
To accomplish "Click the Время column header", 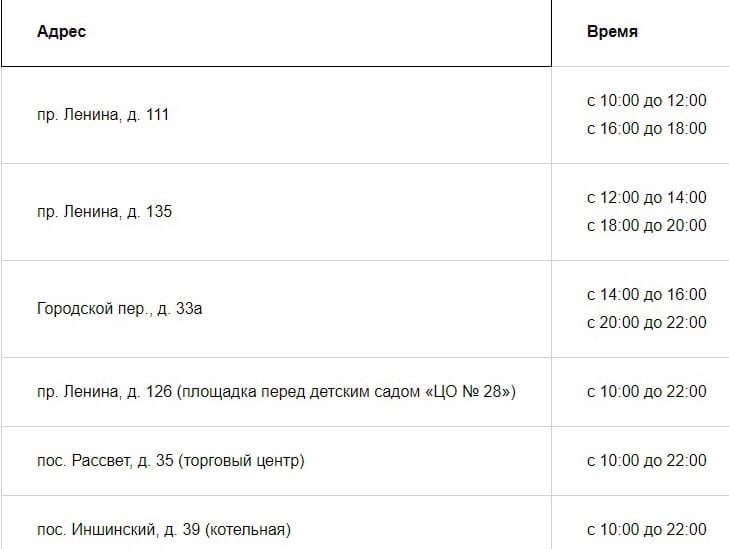I will [x=612, y=32].
